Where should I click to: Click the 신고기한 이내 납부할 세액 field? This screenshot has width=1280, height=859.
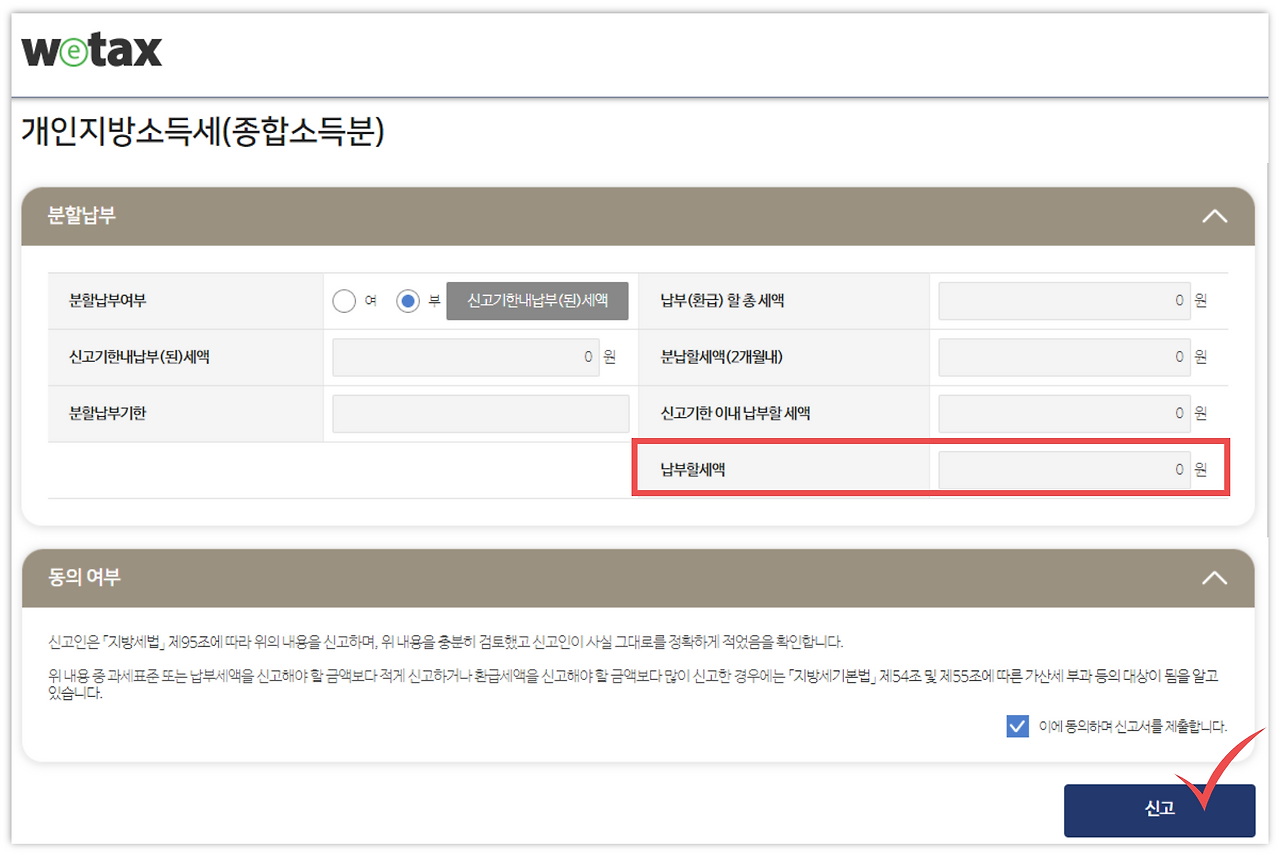(x=1063, y=412)
